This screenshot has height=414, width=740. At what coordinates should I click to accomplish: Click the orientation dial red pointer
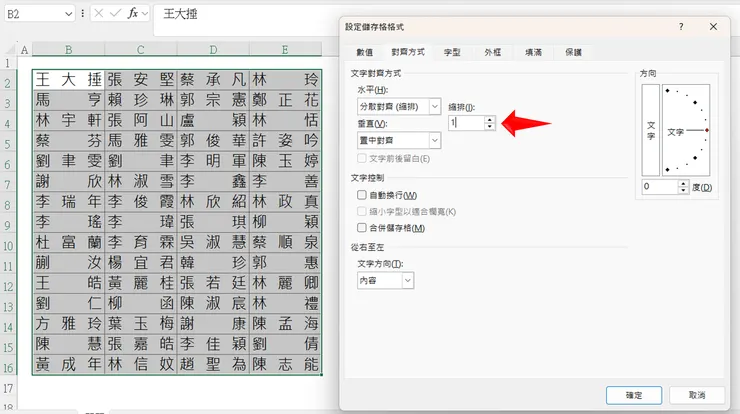pyautogui.click(x=706, y=130)
